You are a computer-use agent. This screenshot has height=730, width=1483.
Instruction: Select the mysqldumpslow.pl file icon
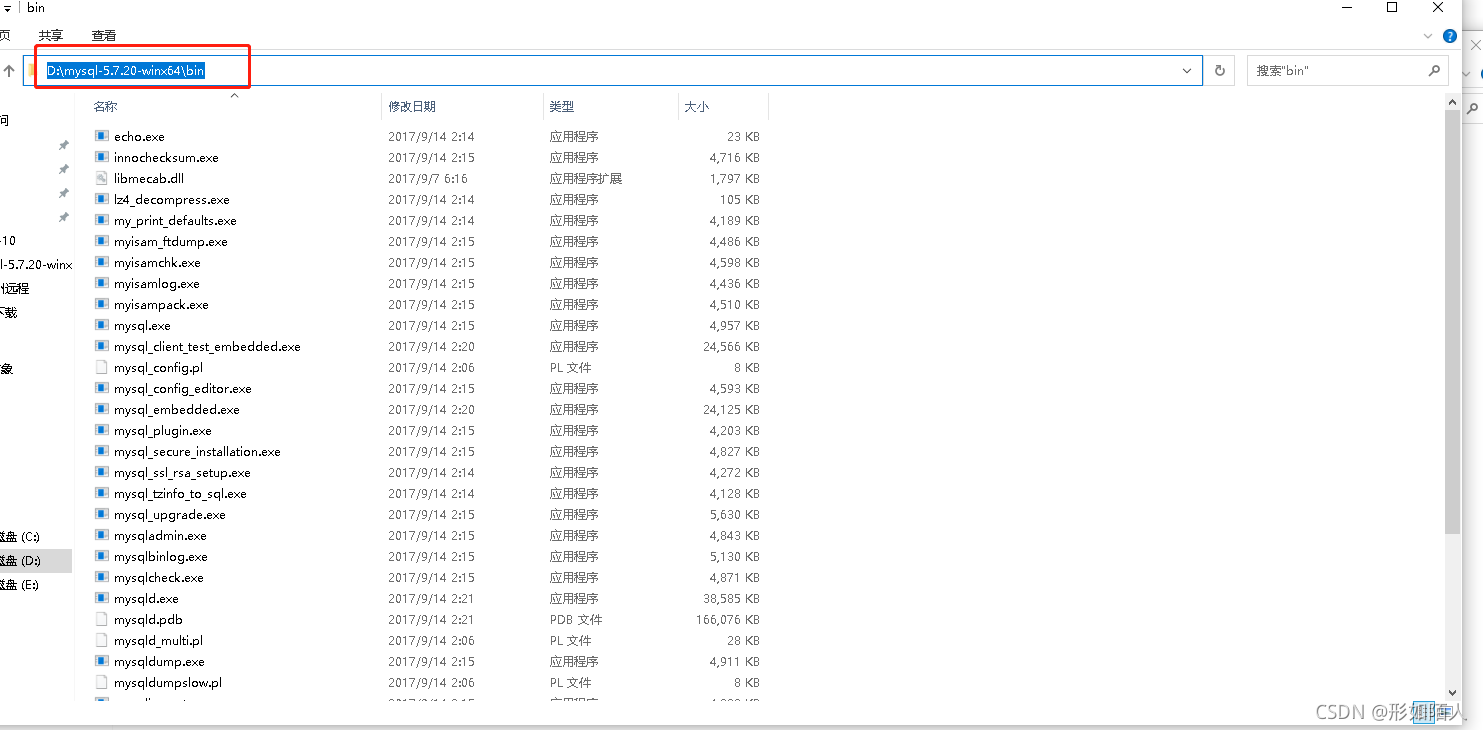coord(101,682)
